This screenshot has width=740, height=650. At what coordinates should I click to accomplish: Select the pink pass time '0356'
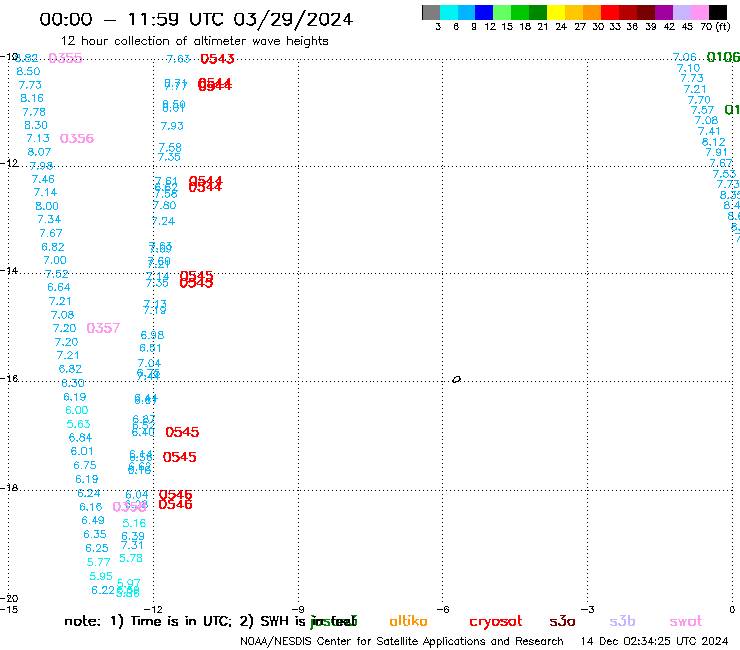[77, 138]
